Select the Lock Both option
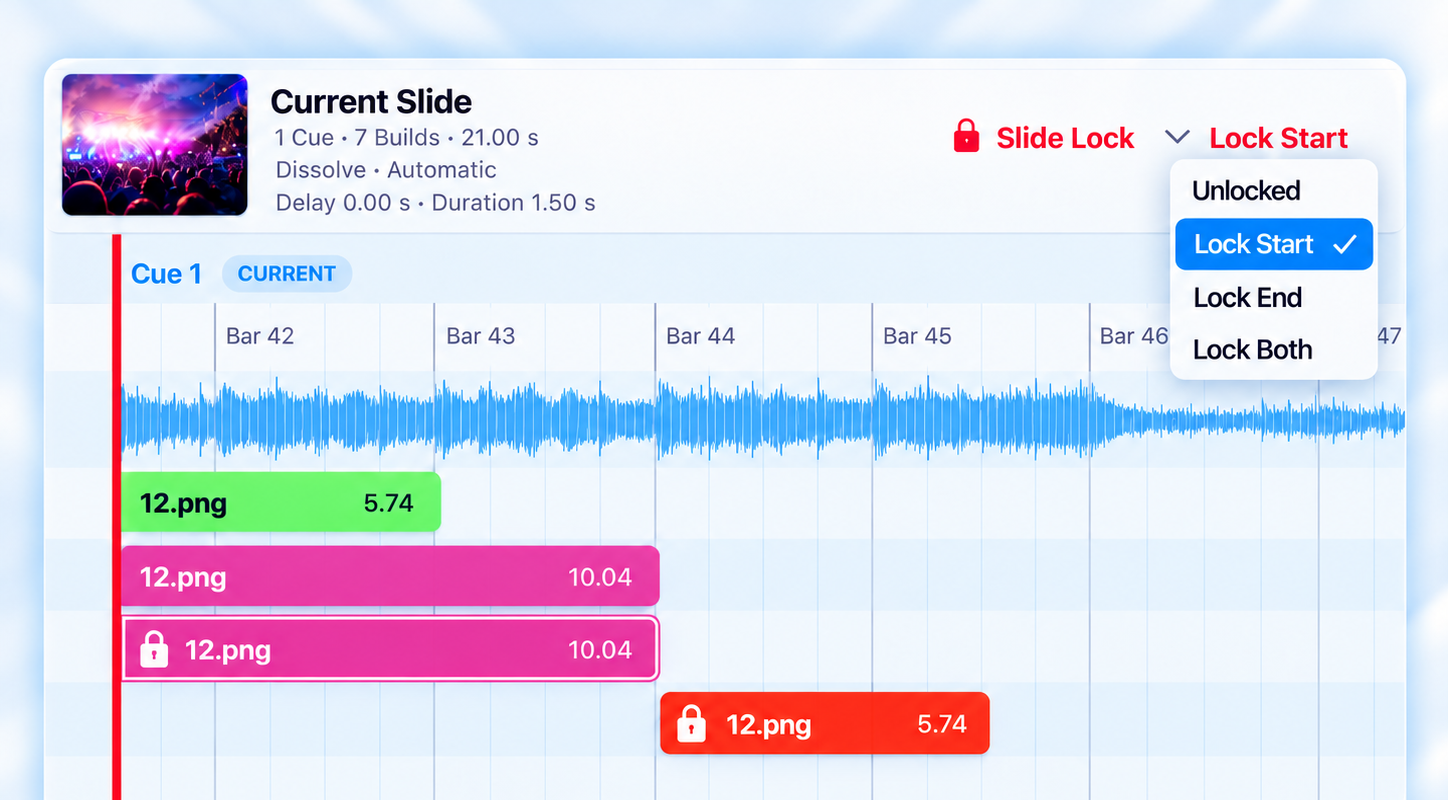Screen dimensions: 1448x800 [1252, 350]
